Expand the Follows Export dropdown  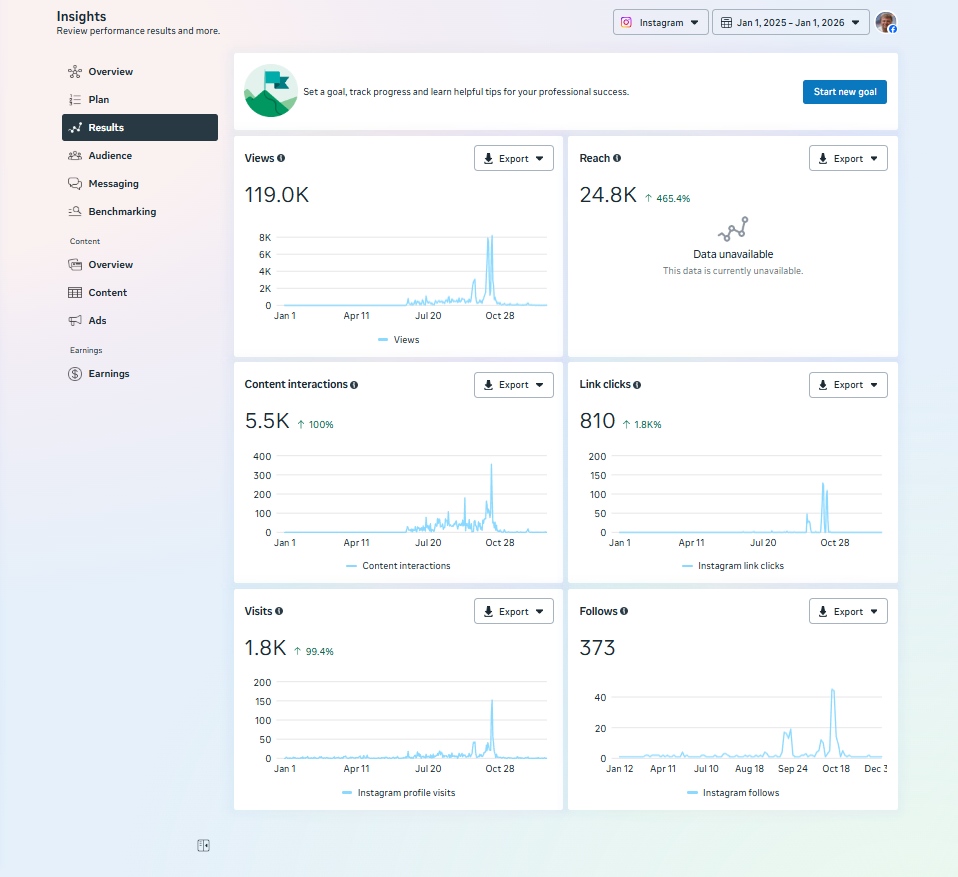pyautogui.click(x=848, y=611)
